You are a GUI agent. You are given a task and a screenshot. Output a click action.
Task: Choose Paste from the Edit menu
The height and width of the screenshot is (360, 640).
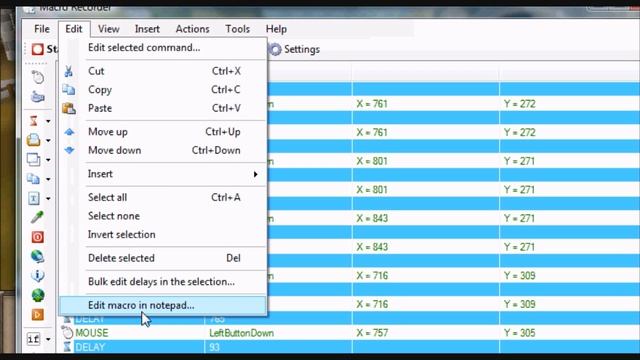(x=163, y=108)
